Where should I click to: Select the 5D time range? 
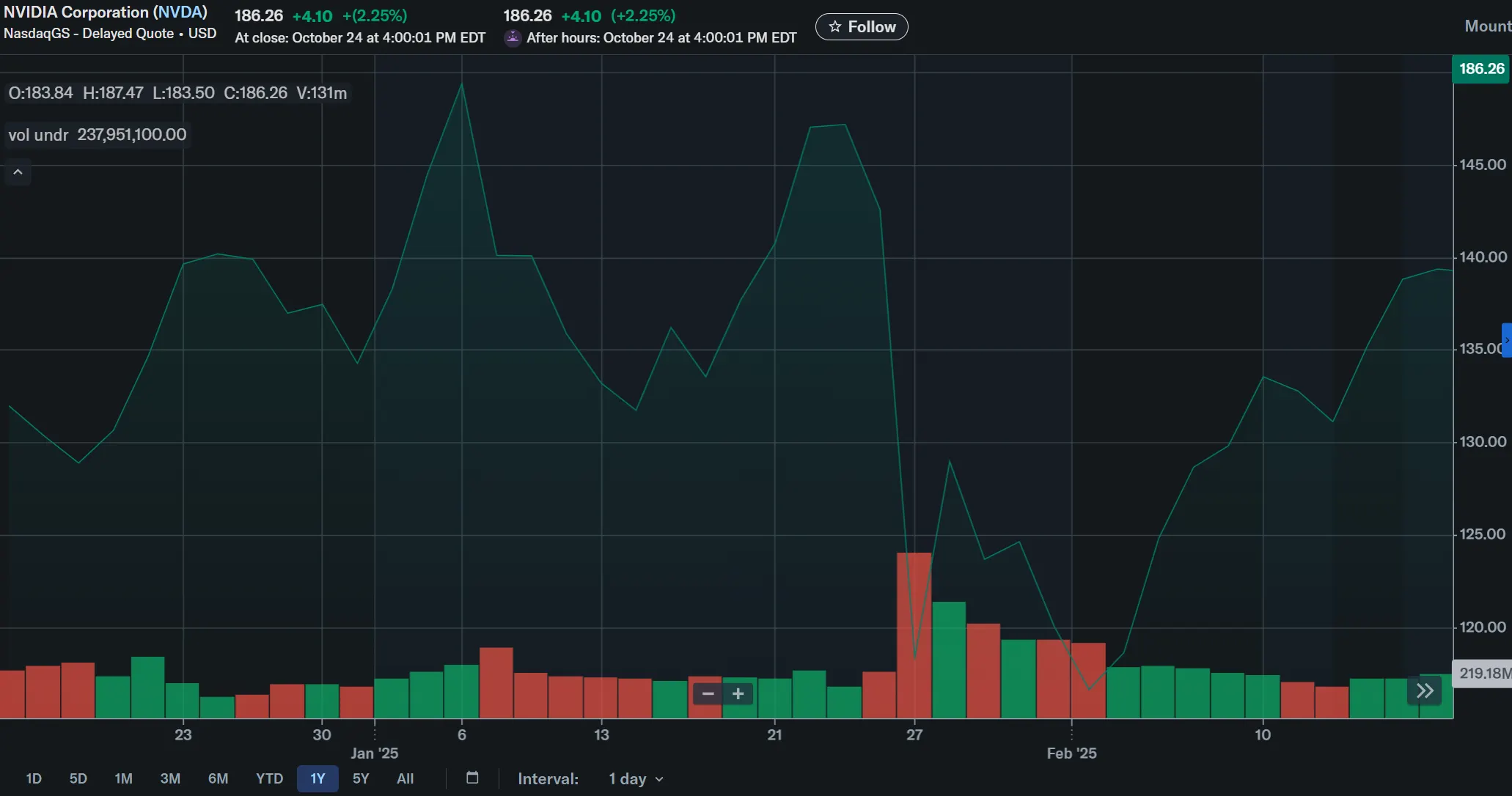(78, 778)
